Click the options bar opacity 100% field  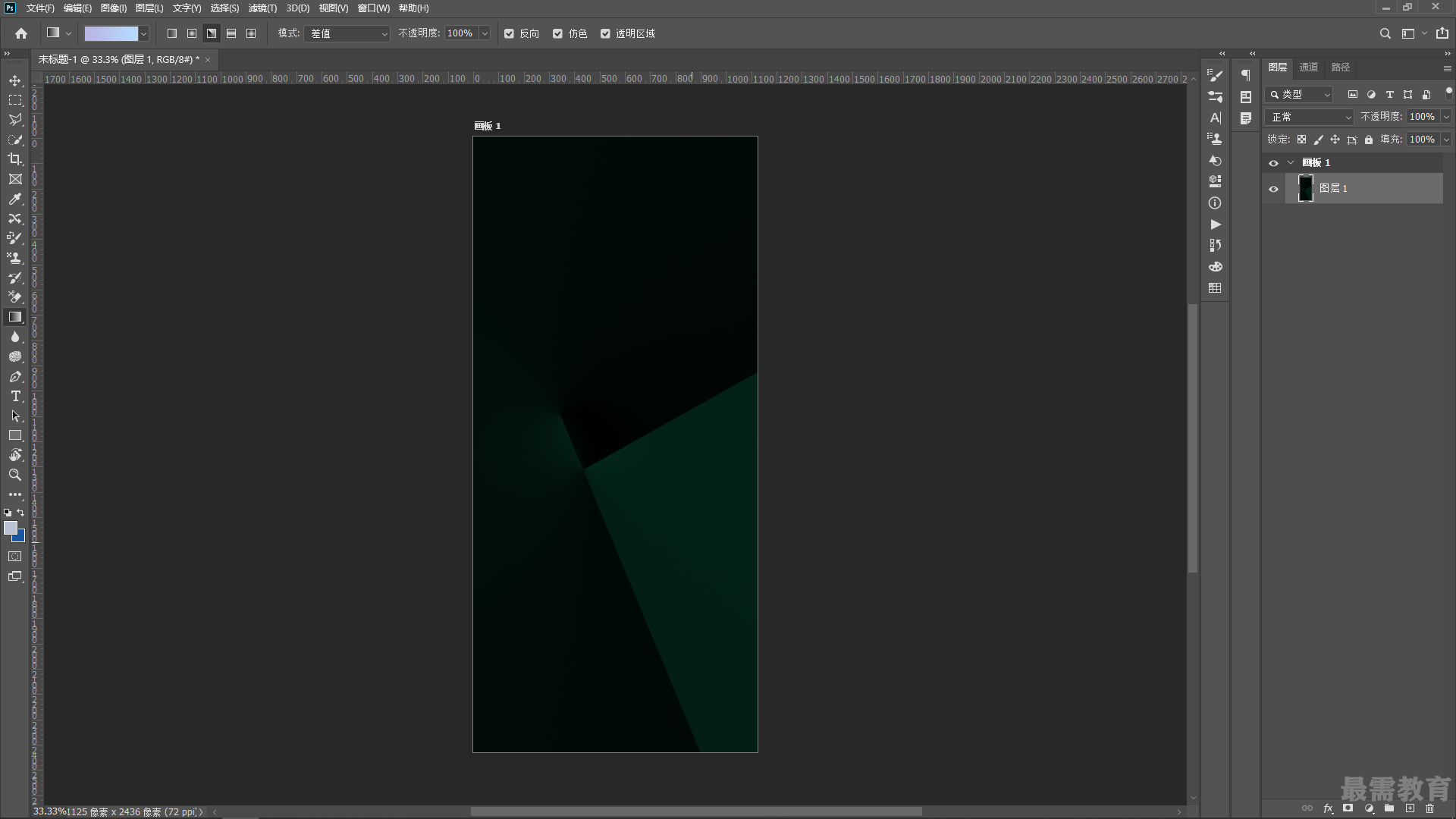click(460, 33)
